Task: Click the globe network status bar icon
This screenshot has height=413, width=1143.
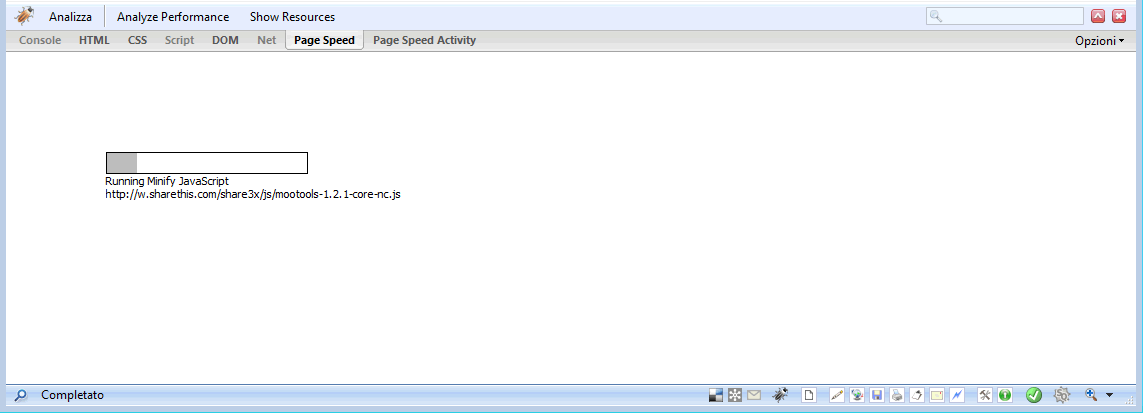Action: (x=857, y=396)
